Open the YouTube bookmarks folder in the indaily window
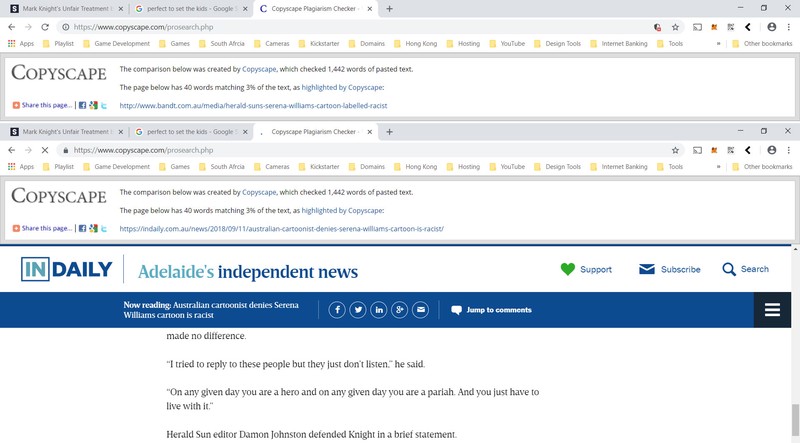Viewport: 800px width, 443px height. click(507, 166)
